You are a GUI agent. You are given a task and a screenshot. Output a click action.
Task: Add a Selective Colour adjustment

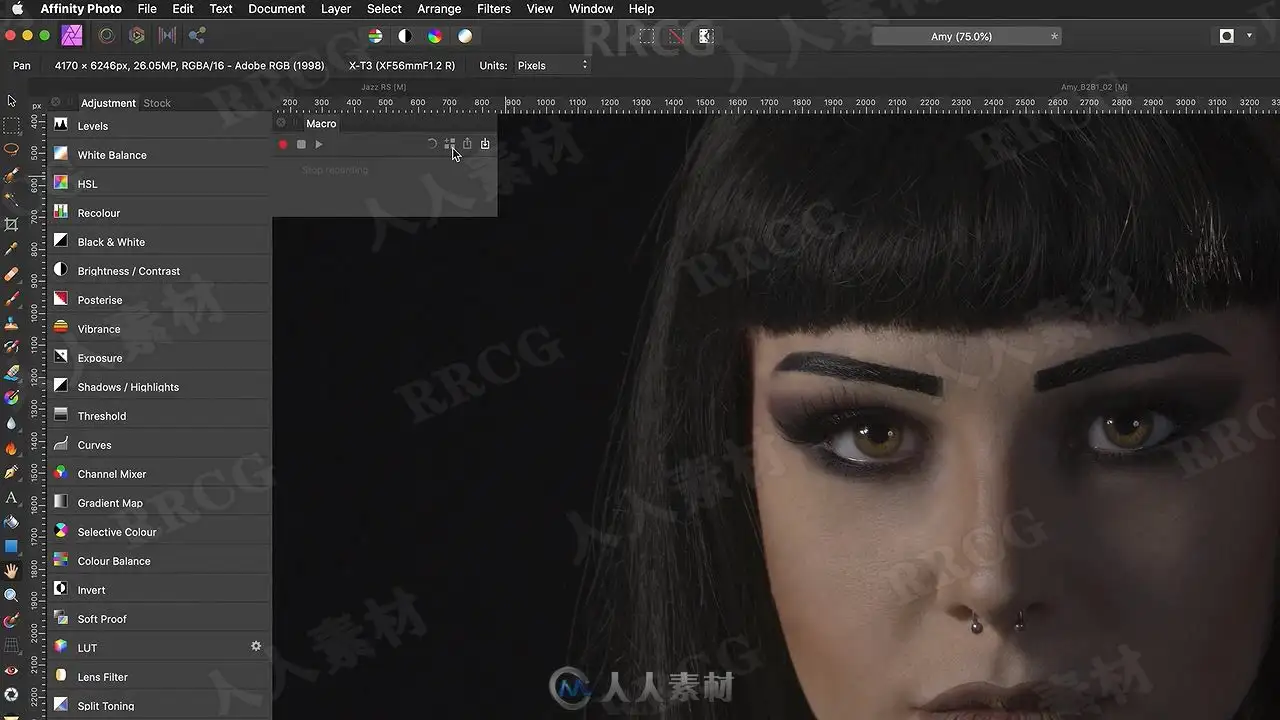pos(159,532)
